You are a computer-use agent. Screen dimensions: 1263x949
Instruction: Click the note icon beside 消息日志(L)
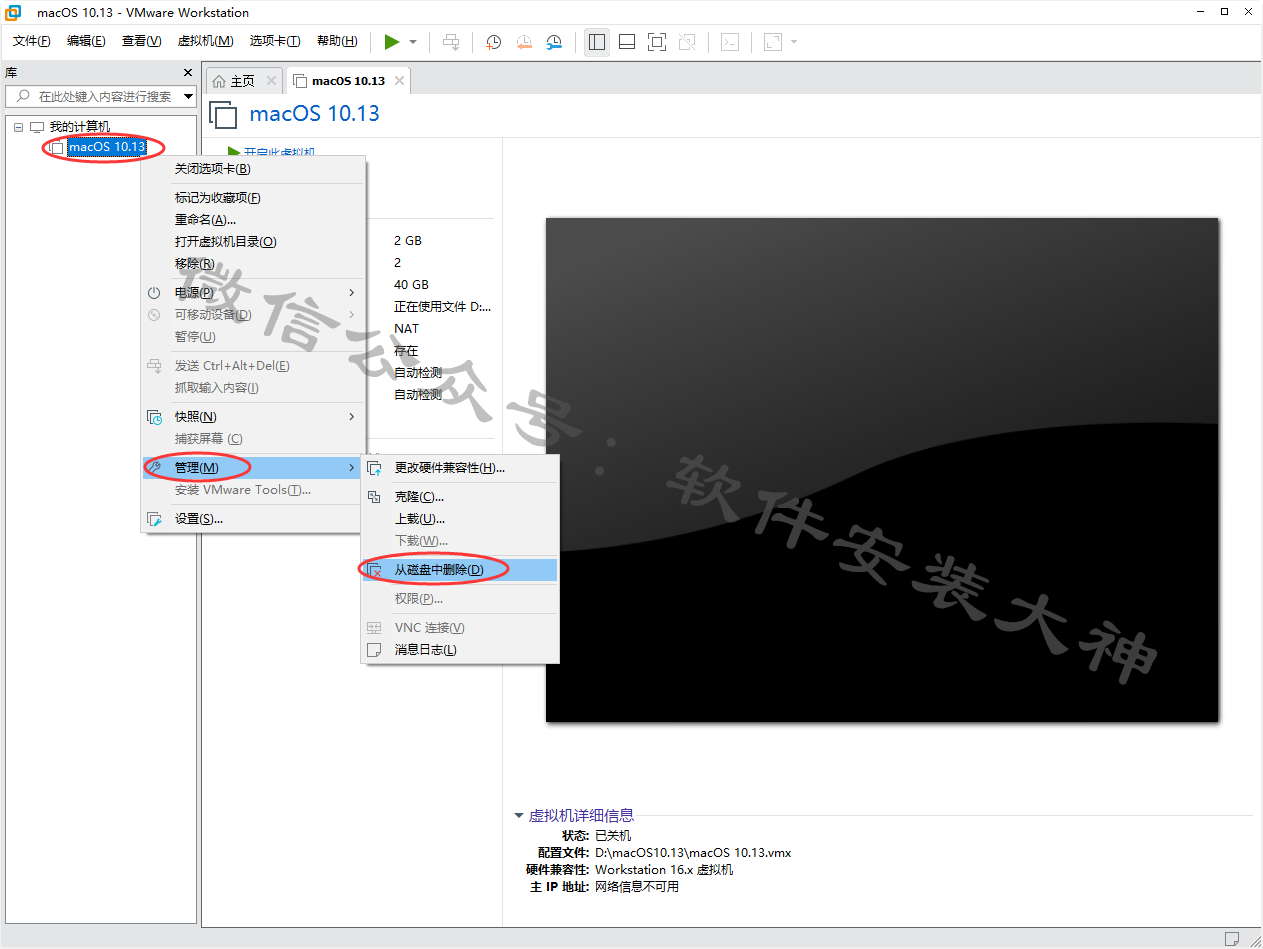click(x=374, y=650)
